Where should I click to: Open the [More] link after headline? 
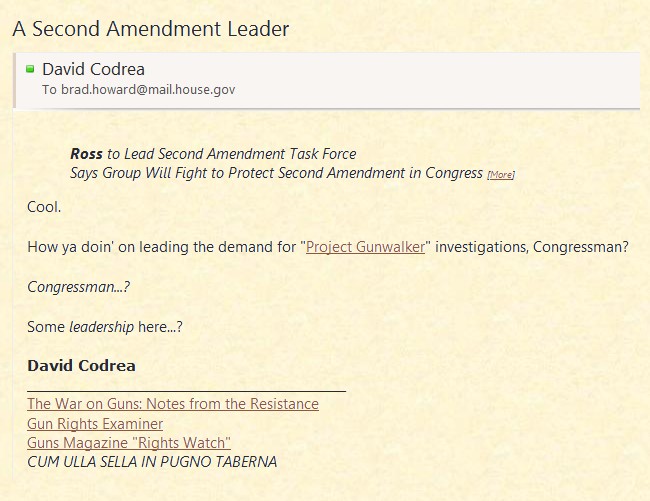(501, 175)
